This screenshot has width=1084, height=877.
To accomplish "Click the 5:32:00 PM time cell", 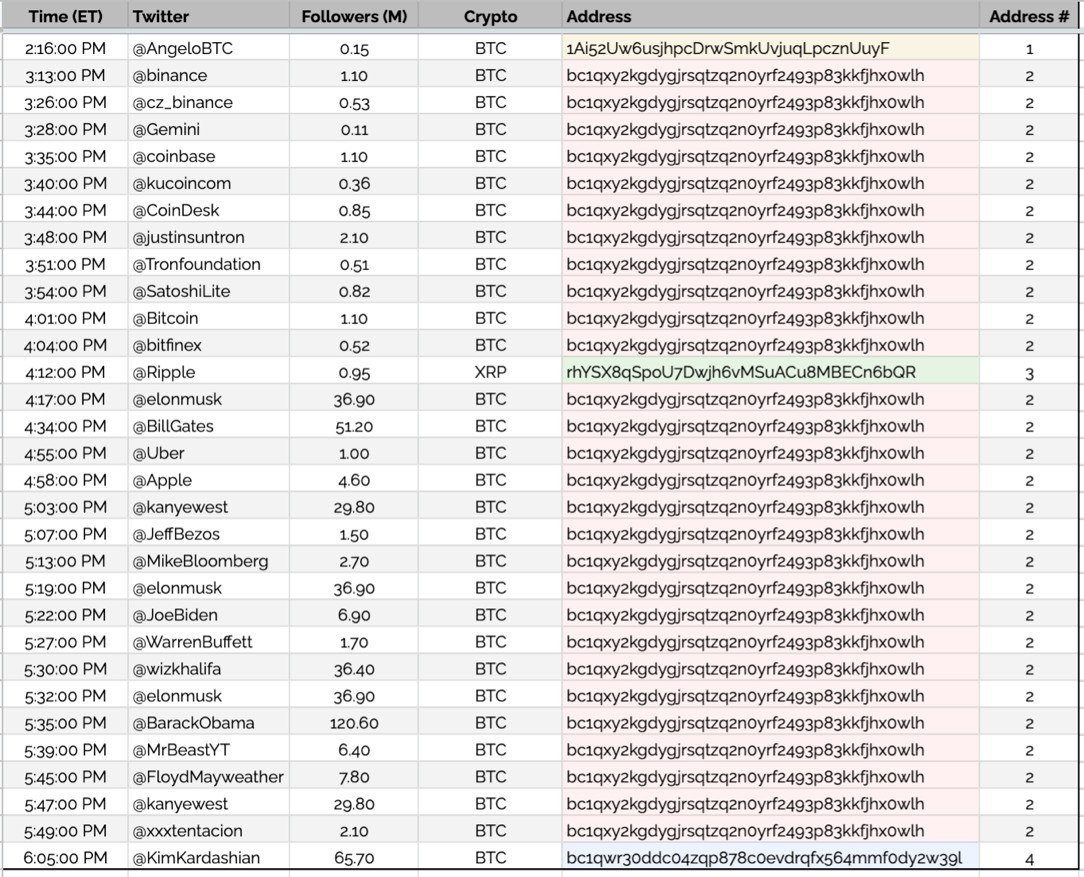I will [65, 695].
